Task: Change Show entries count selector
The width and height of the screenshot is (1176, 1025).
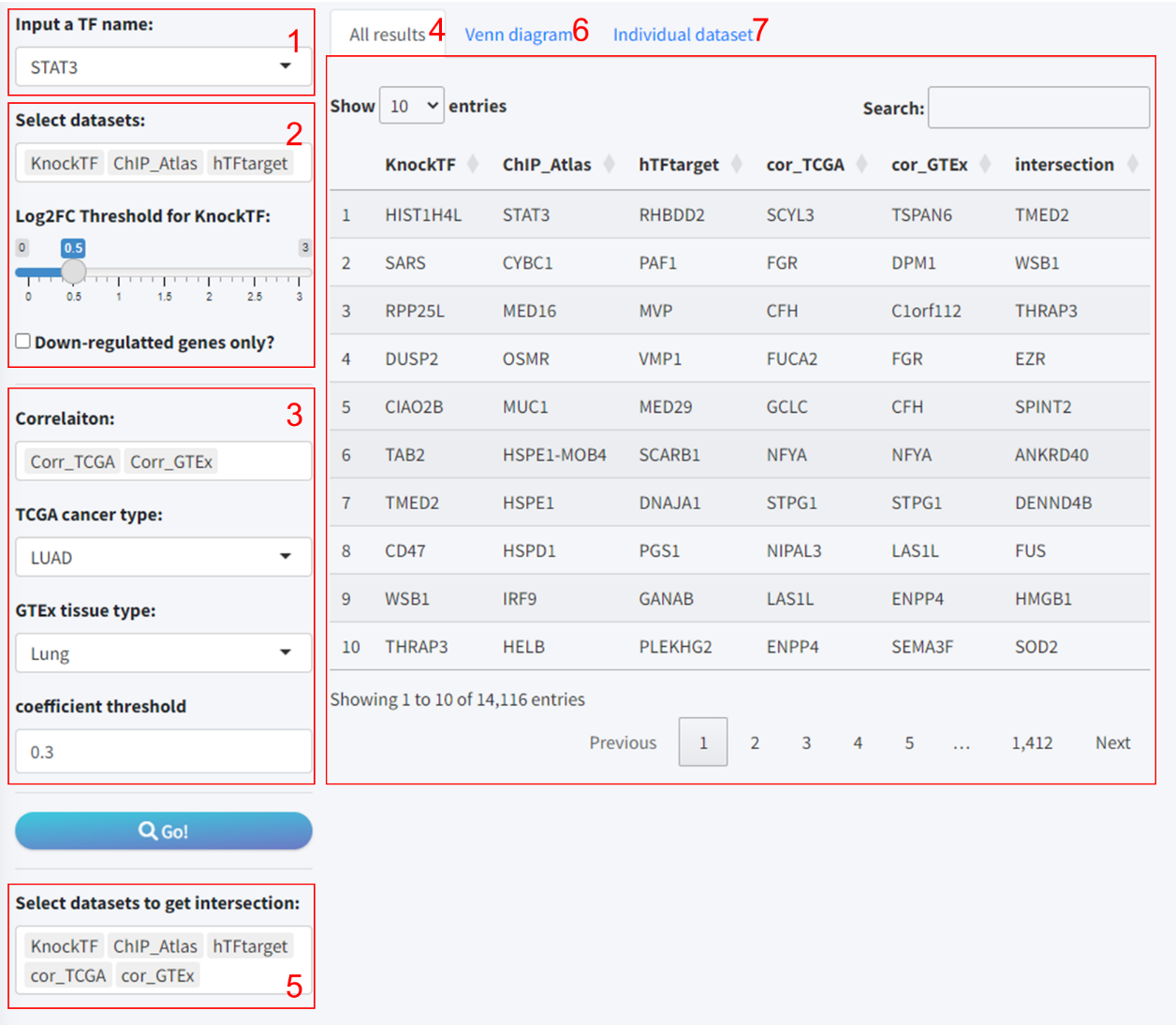Action: tap(411, 106)
